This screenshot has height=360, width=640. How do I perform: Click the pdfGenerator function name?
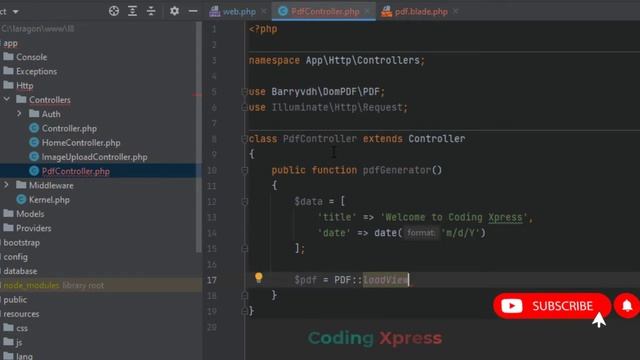tap(397, 170)
